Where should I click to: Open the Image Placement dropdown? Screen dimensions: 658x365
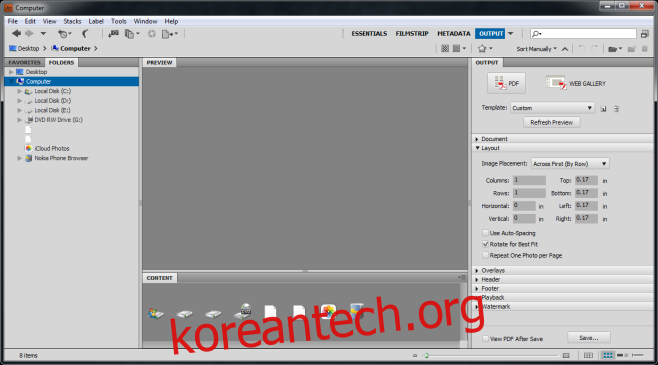coord(570,164)
